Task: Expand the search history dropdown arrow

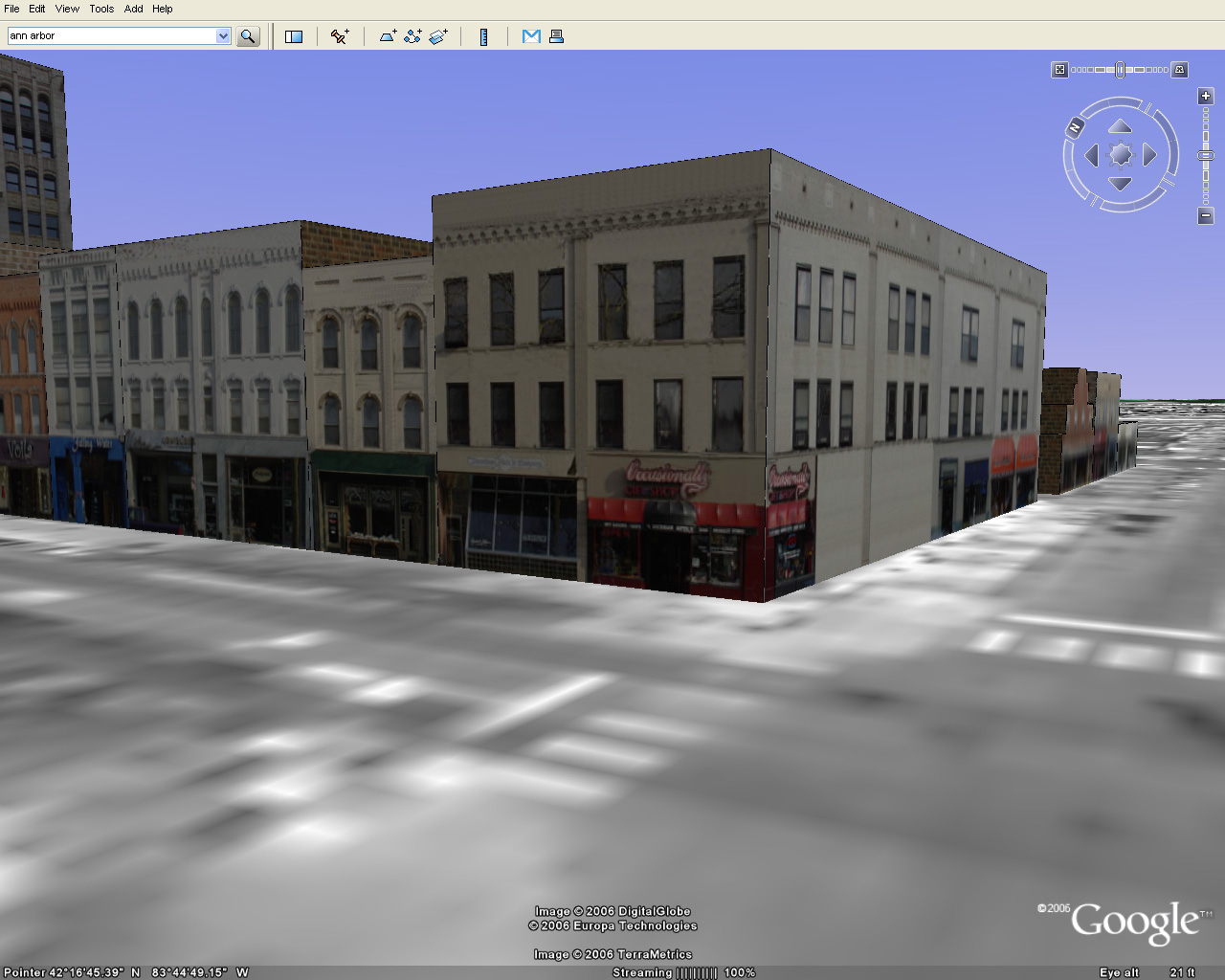Action: 223,36
